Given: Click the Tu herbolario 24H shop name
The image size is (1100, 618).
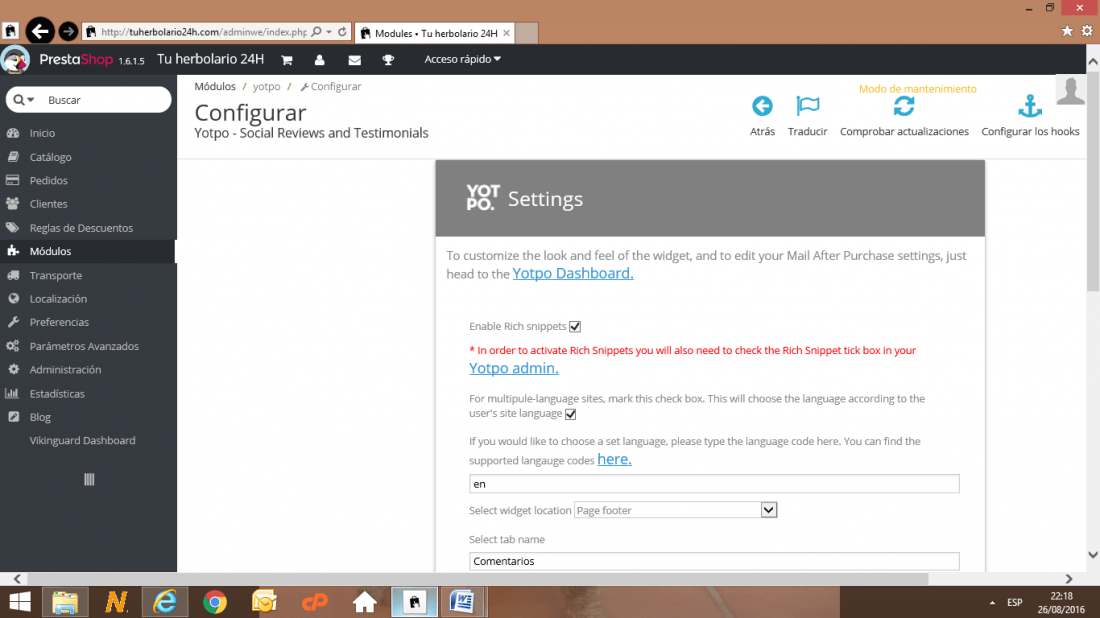Looking at the screenshot, I should pos(210,59).
